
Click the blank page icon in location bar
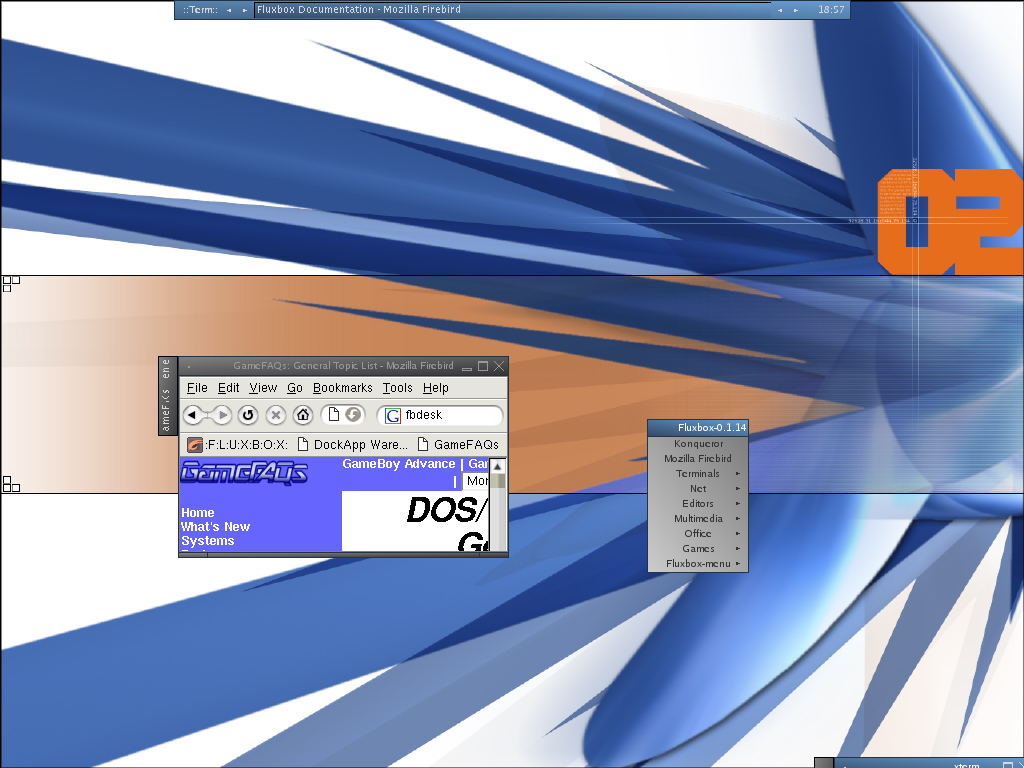(x=334, y=415)
